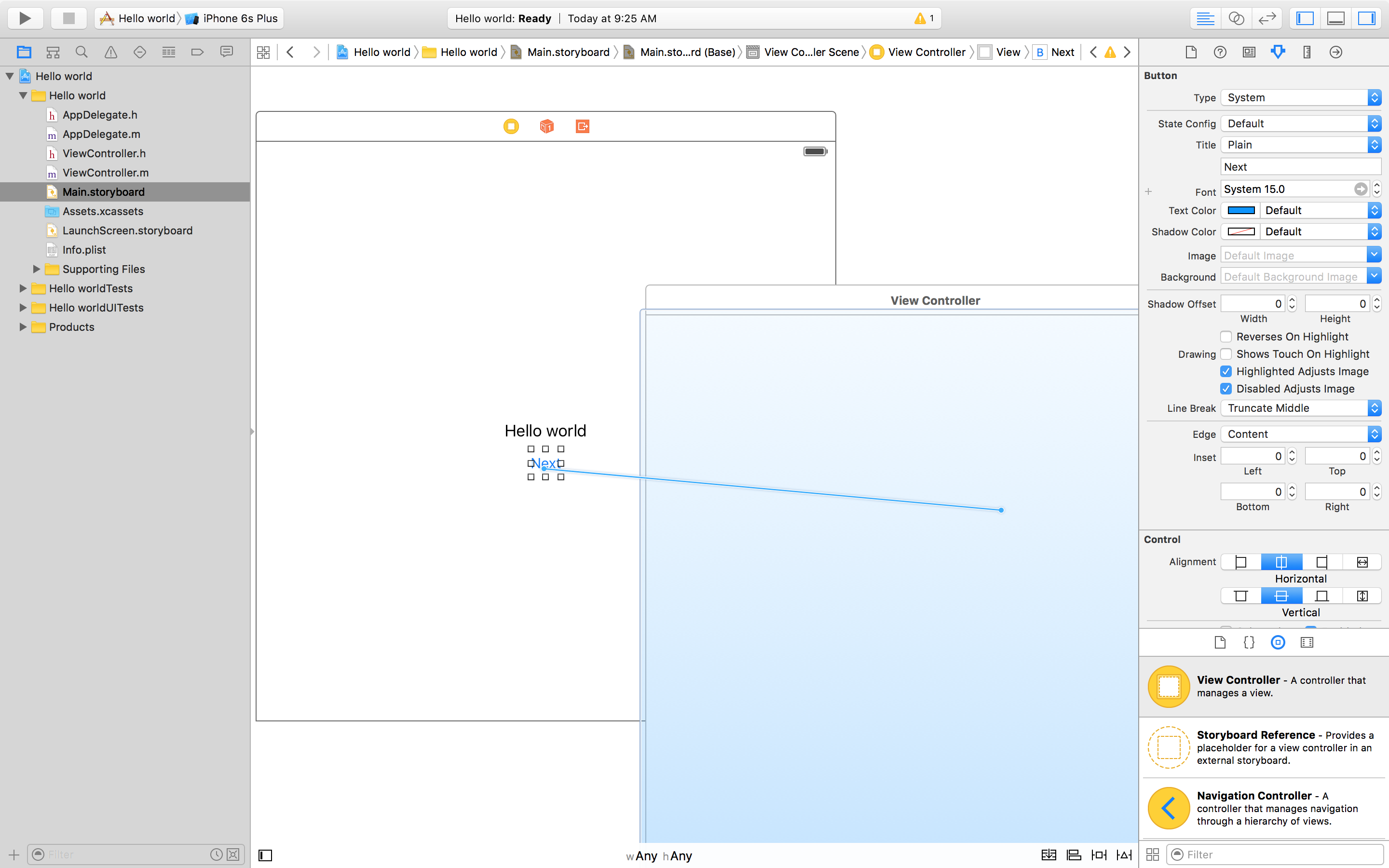This screenshot has width=1389, height=868.
Task: Show the Identity inspector
Action: pos(1248,52)
